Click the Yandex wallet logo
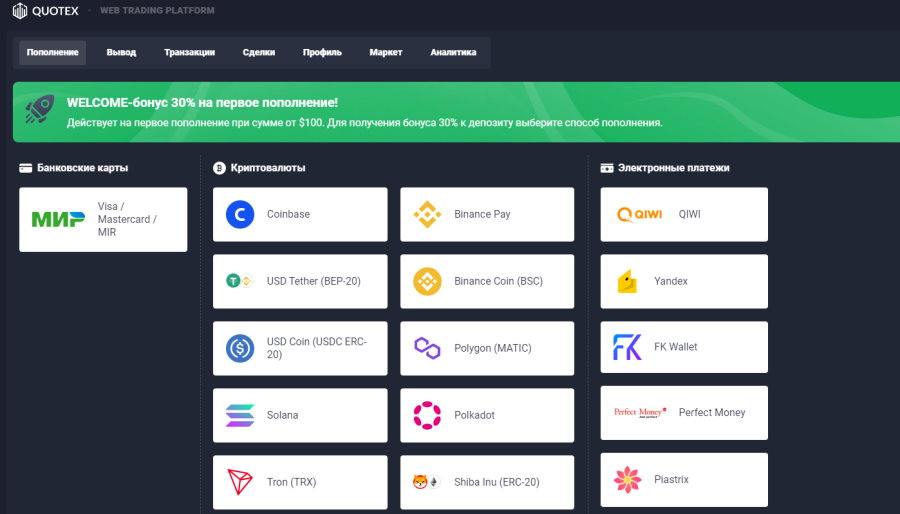Screen dimensions: 900x514 627,281
